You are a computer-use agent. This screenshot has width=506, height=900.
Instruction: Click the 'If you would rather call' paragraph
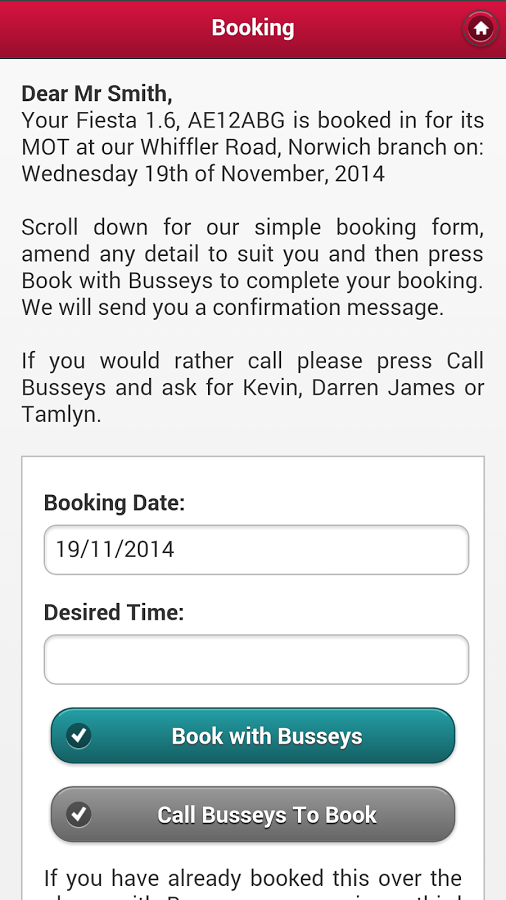pos(253,387)
